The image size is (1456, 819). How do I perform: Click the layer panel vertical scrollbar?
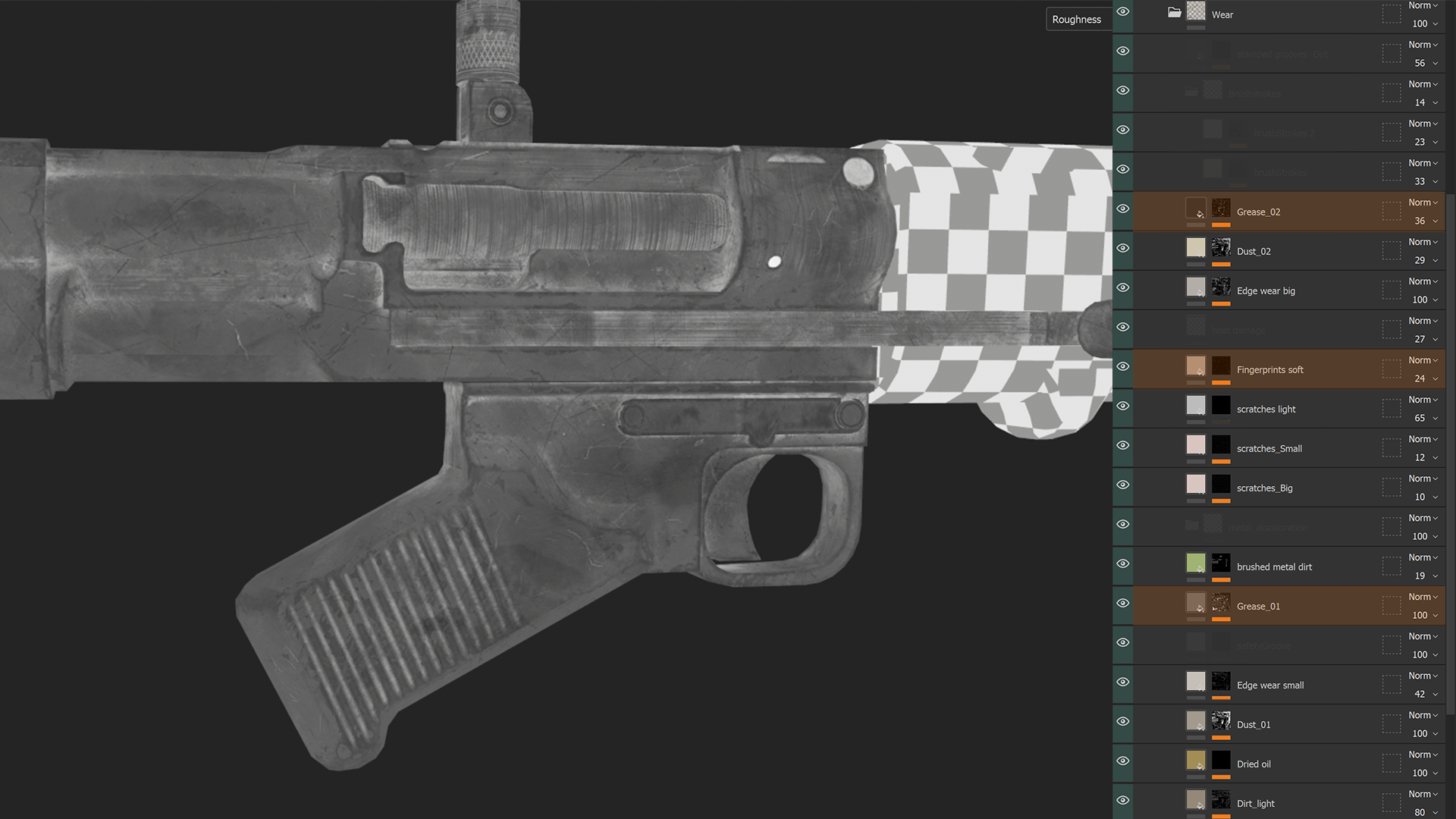(x=1450, y=455)
